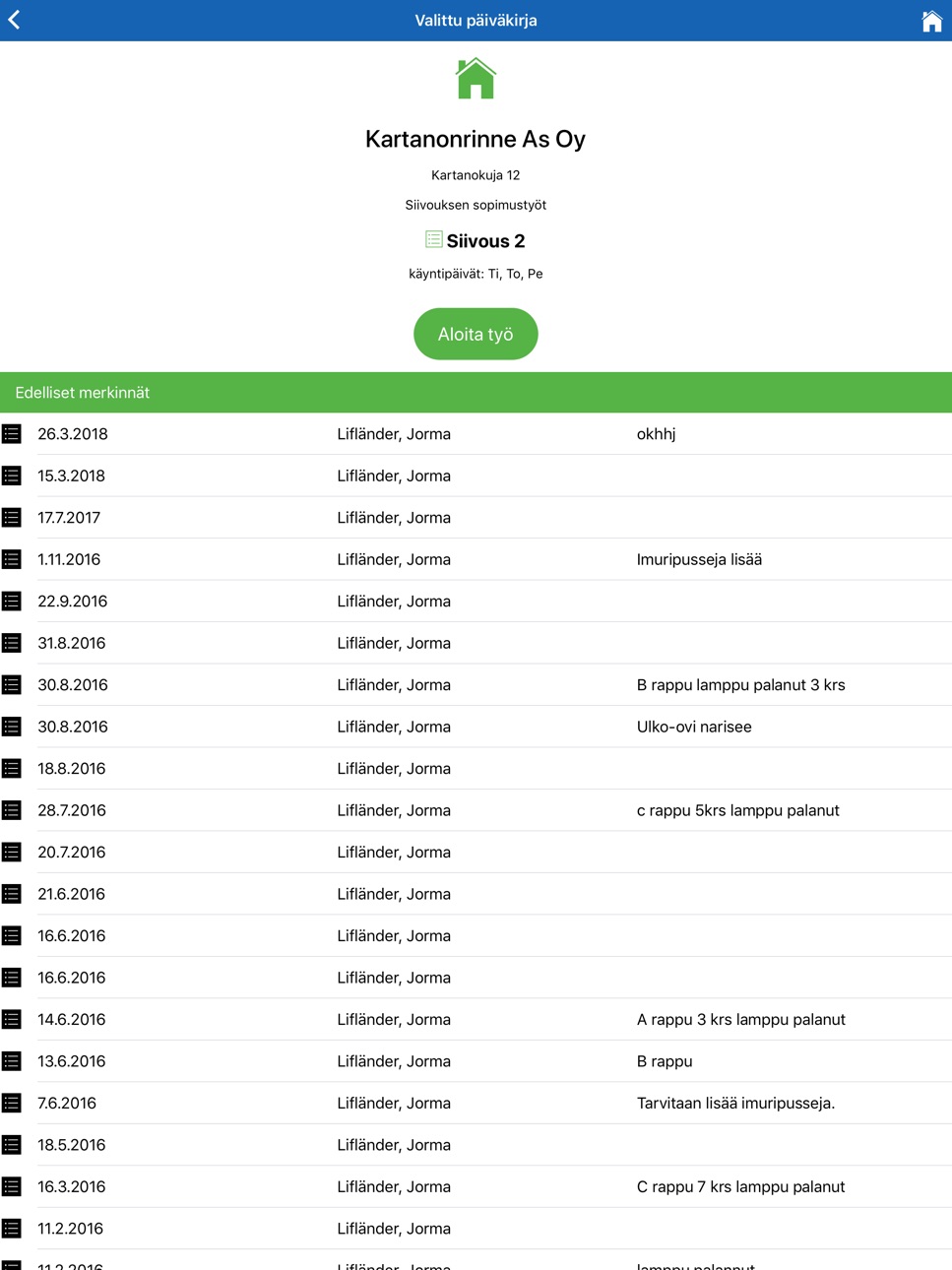Viewport: 952px width, 1270px height.
Task: Select the 26.3.2018 date text
Action: [x=73, y=434]
